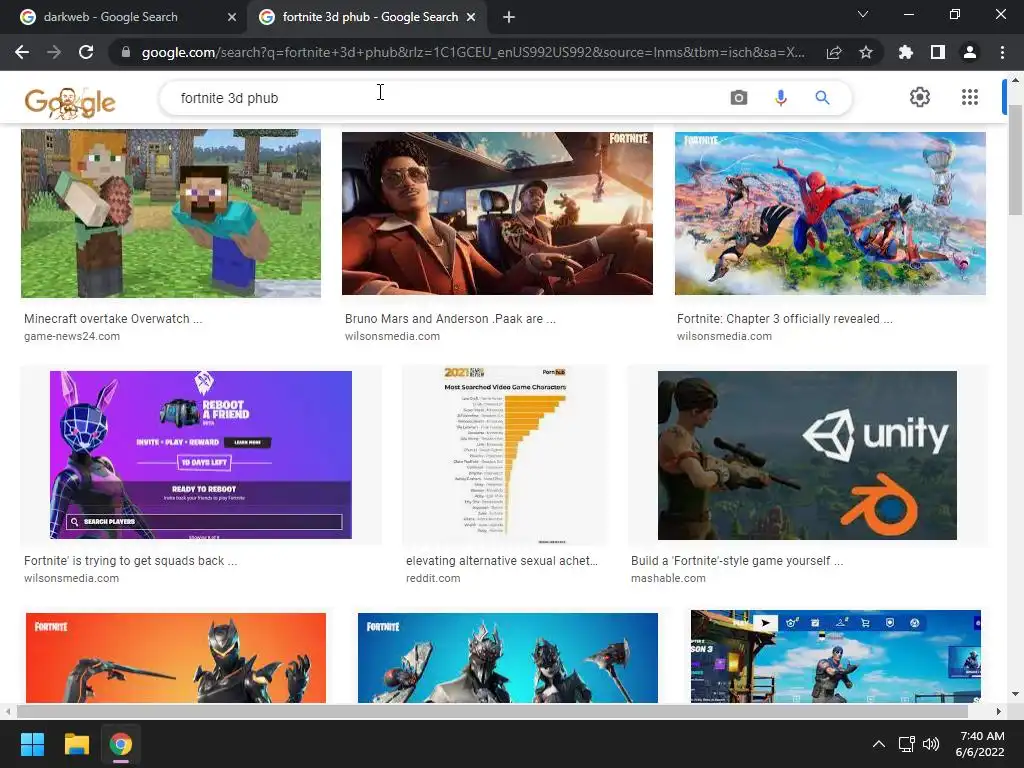Screen dimensions: 1024x768
Task: Open the Chrome profile avatar
Action: (970, 52)
